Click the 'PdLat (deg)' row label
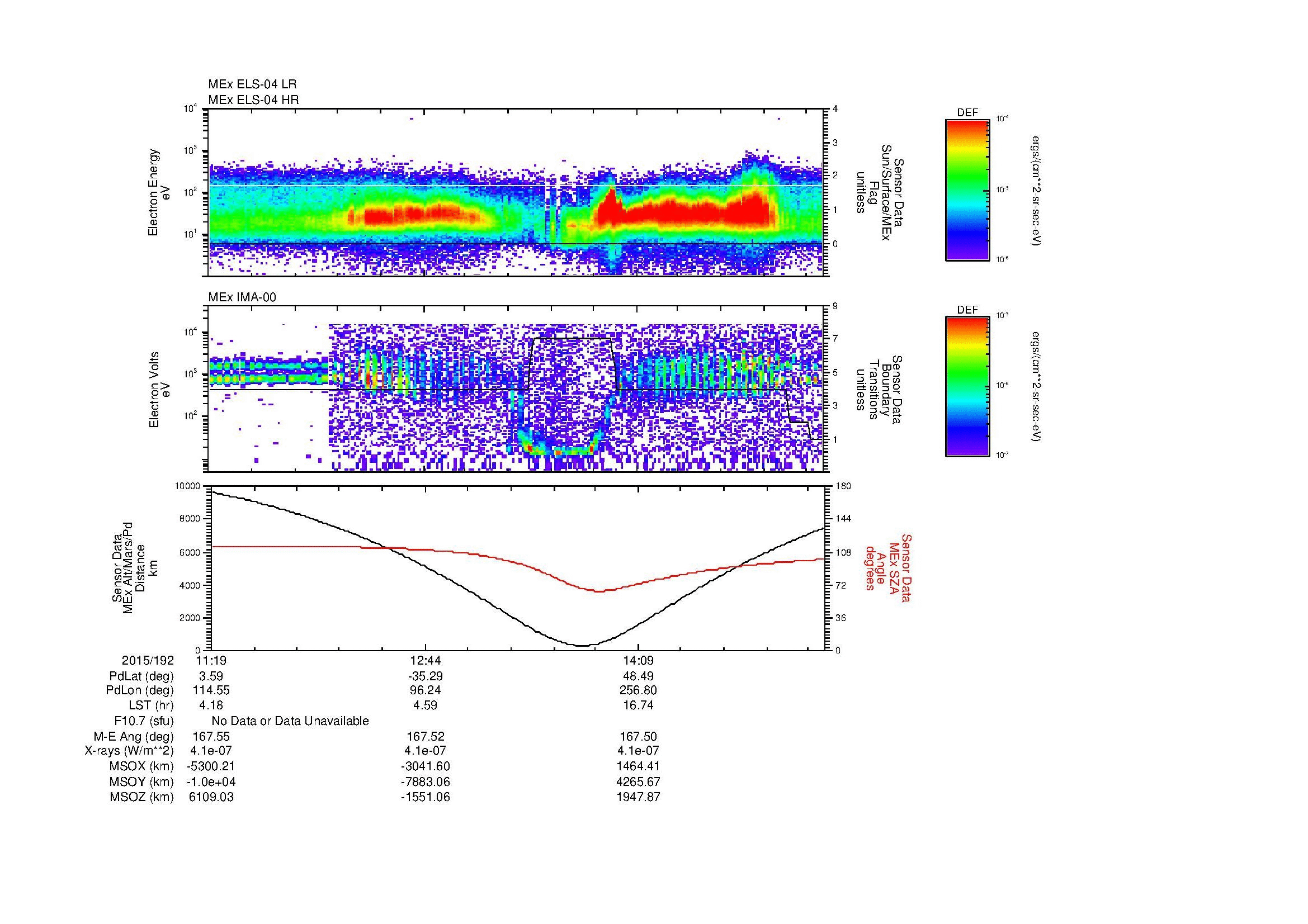 pyautogui.click(x=141, y=676)
